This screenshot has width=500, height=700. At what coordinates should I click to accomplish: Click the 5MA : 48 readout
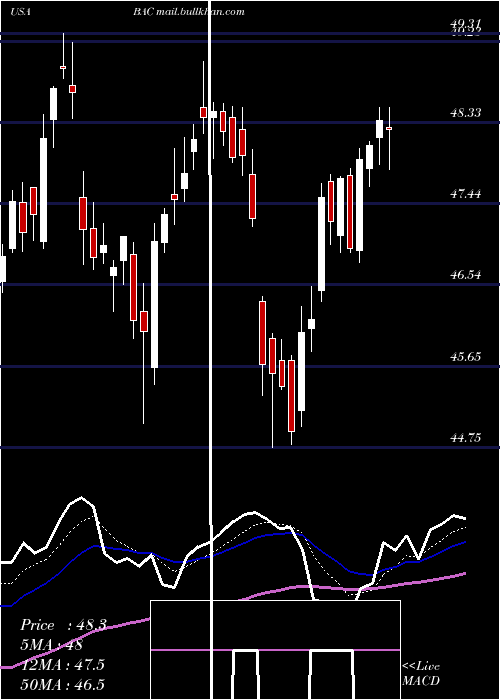click(52, 645)
